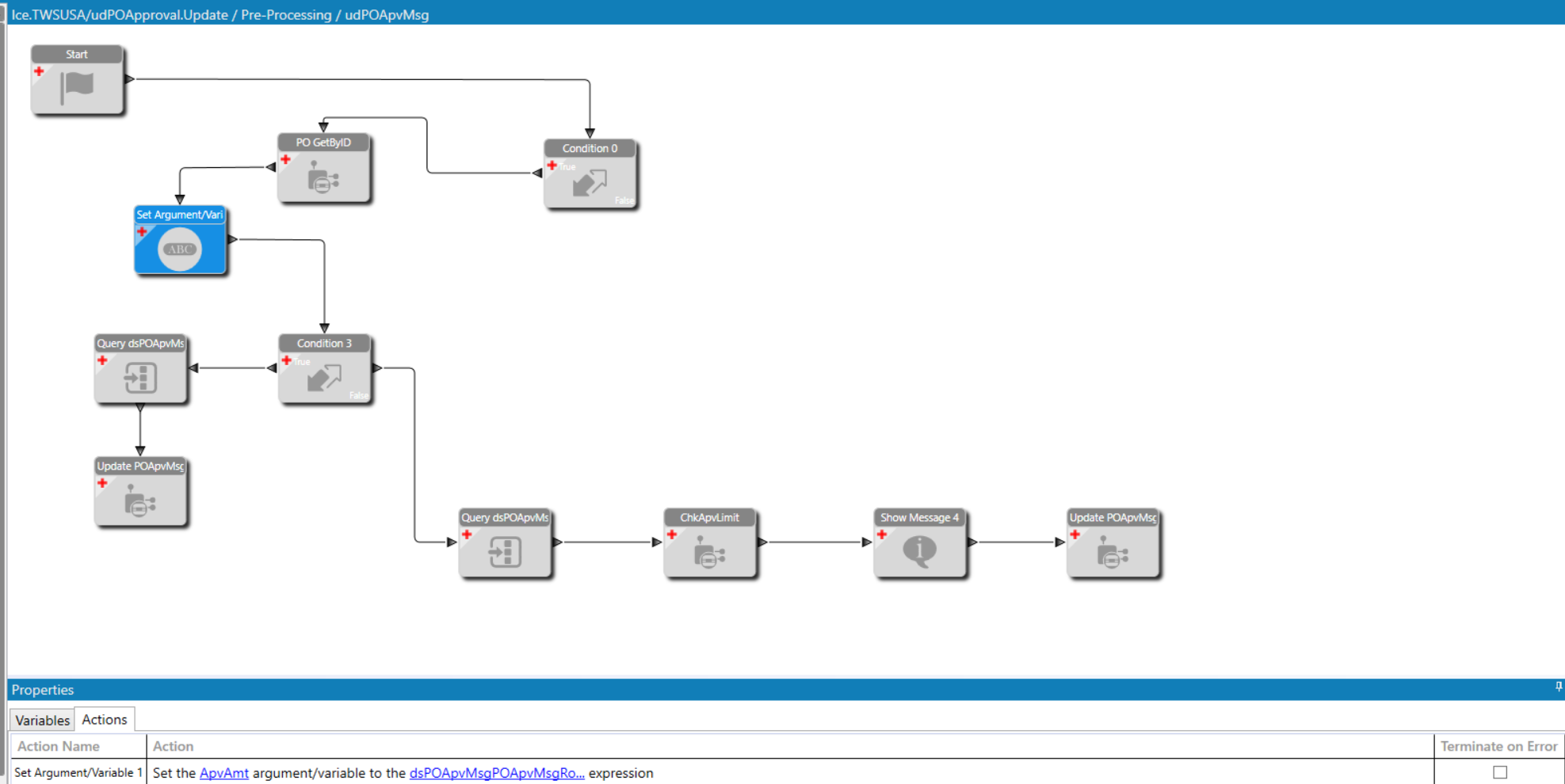Open the dsPOApvMsgPOApvMsgRo... expression link

(x=497, y=773)
